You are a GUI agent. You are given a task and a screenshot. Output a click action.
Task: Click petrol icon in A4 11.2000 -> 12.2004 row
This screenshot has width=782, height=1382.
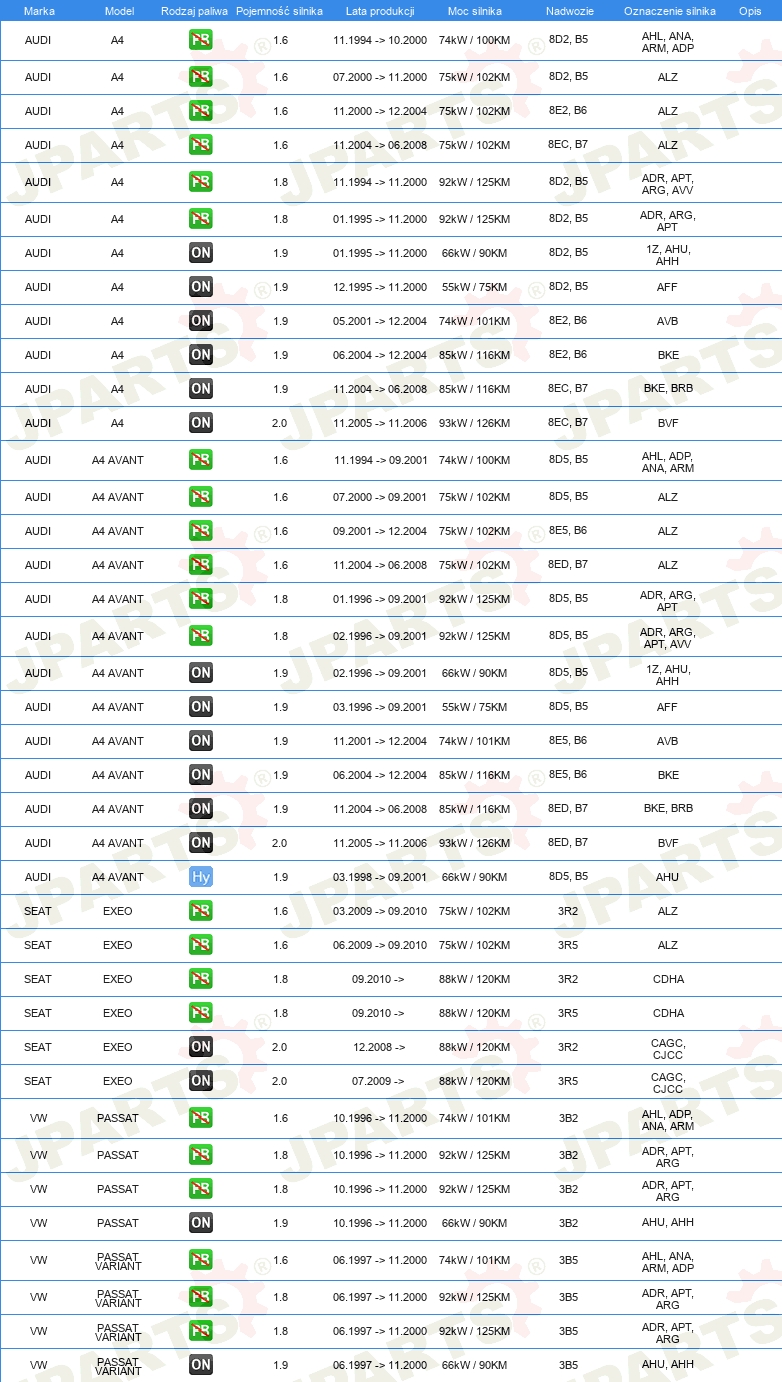201,111
